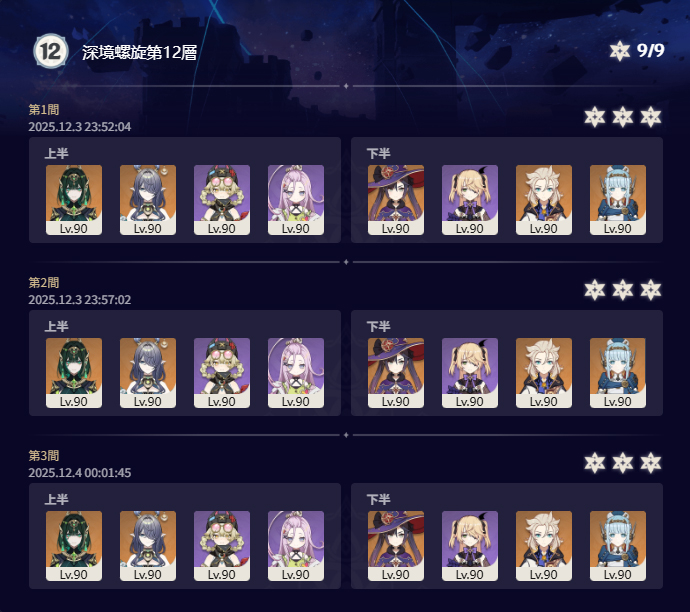This screenshot has width=690, height=612.
Task: Select the witch-hat character in Chamber 1 second half
Action: (x=396, y=200)
